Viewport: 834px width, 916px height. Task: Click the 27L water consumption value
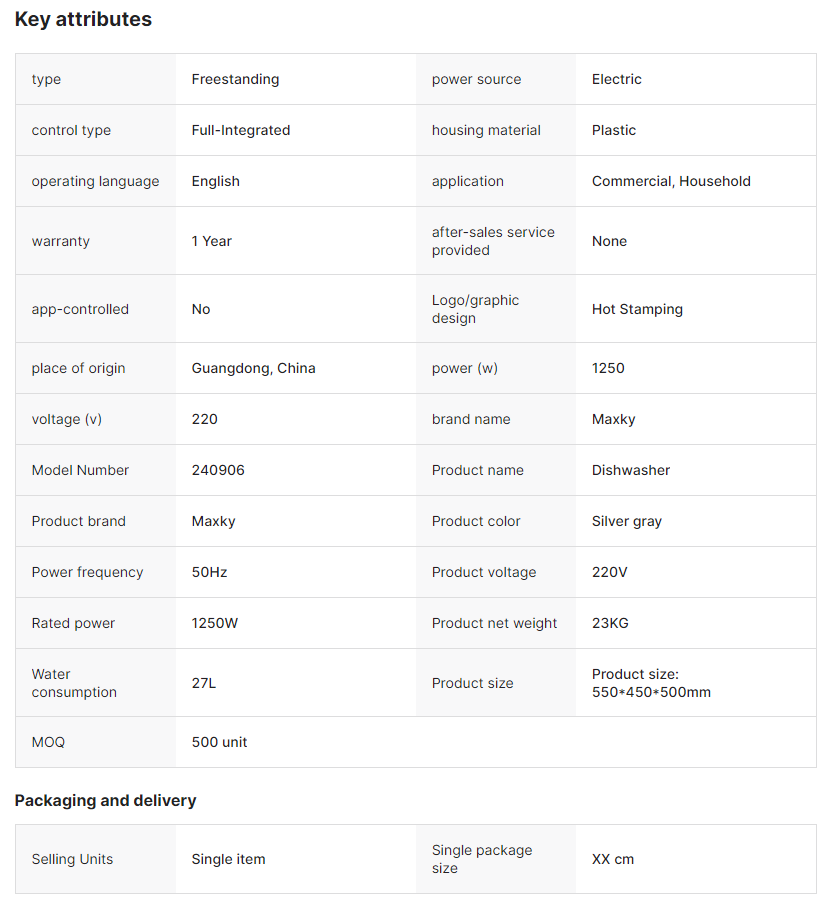click(x=203, y=683)
